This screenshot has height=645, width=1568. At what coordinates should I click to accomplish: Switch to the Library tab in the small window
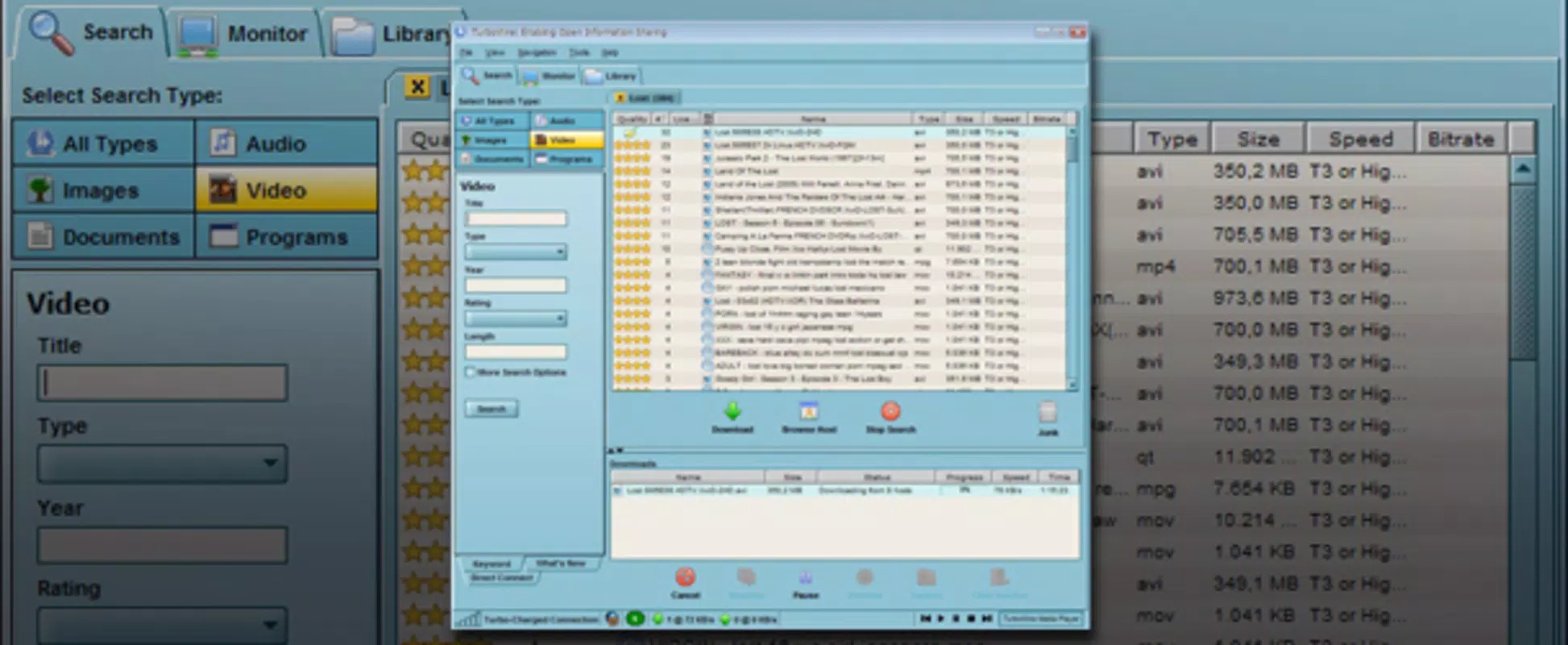[611, 76]
